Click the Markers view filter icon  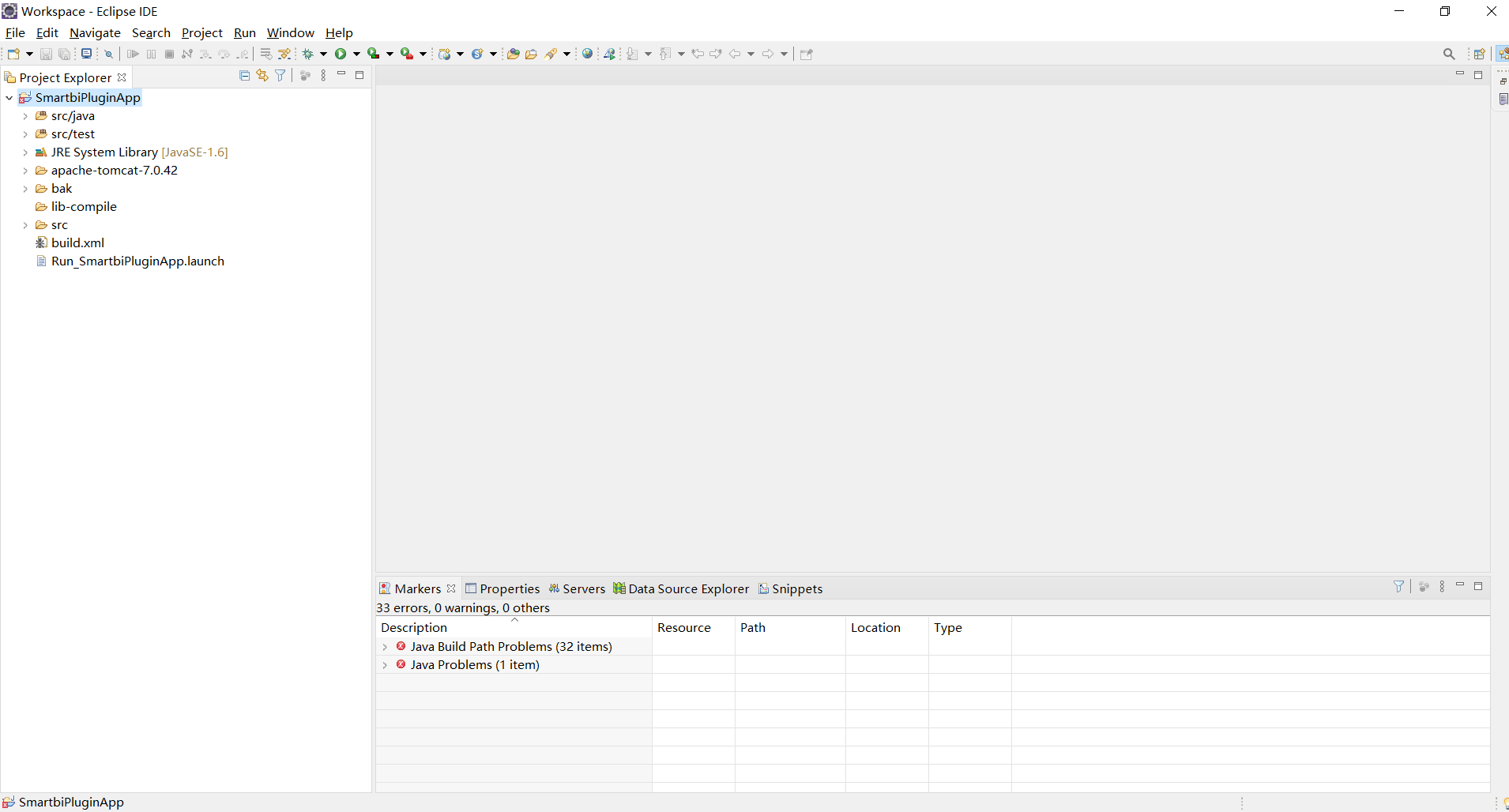tap(1399, 586)
